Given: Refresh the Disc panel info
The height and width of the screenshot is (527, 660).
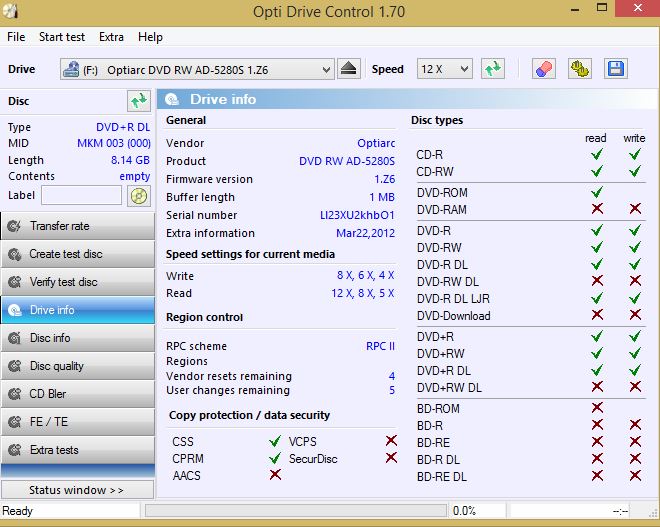Looking at the screenshot, I should pos(139,101).
